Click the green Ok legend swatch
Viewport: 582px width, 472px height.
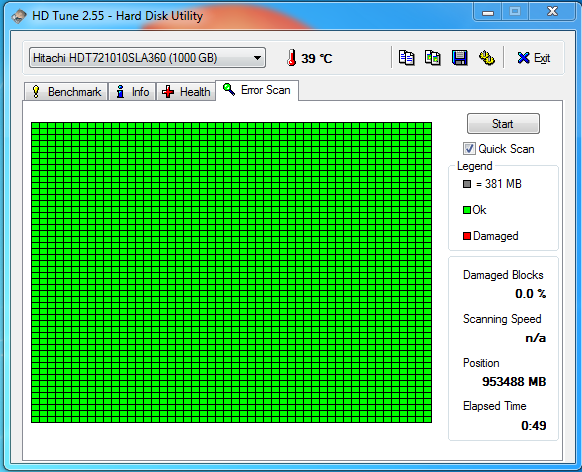click(x=467, y=210)
